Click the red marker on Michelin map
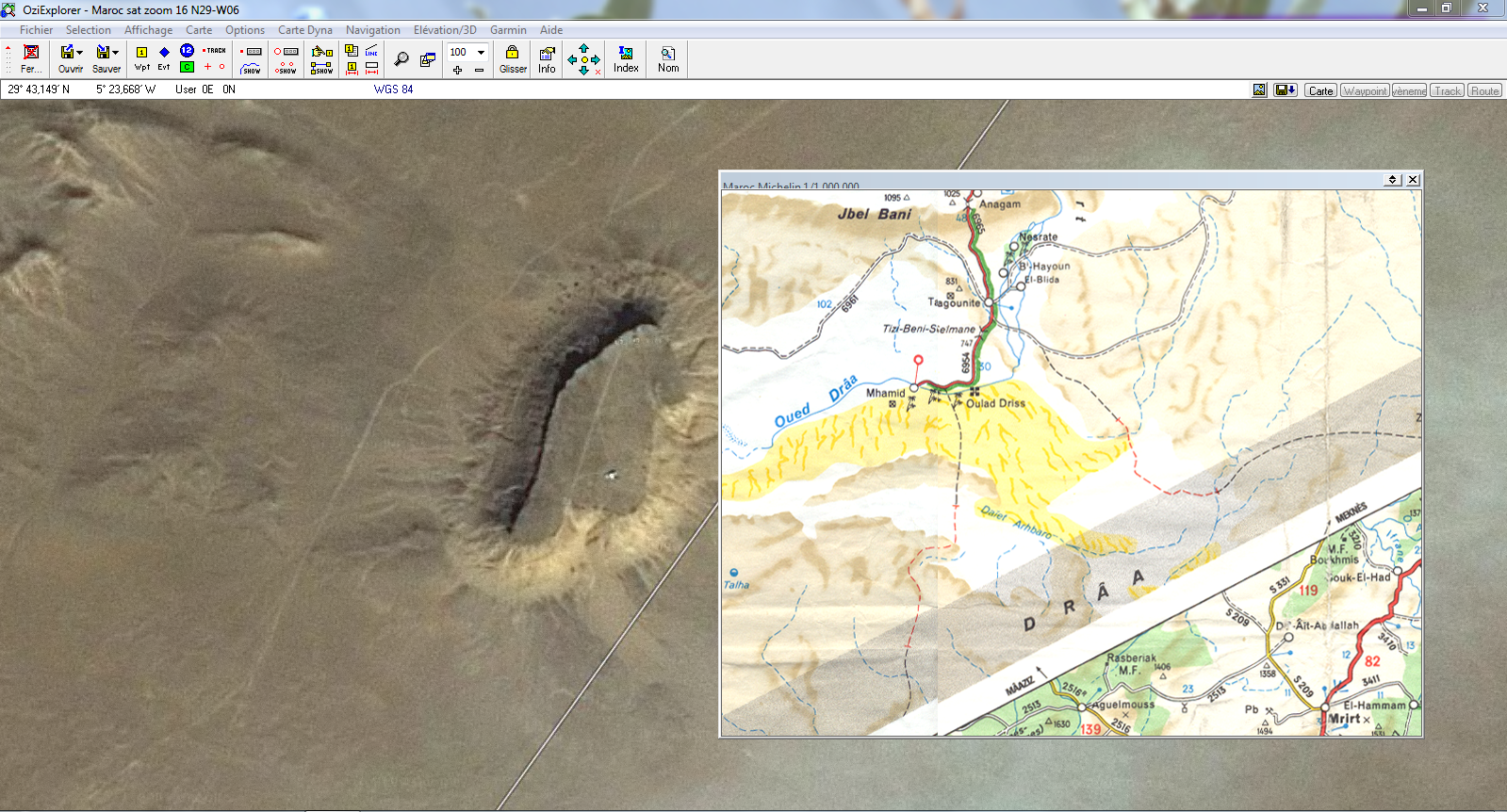 click(x=918, y=361)
